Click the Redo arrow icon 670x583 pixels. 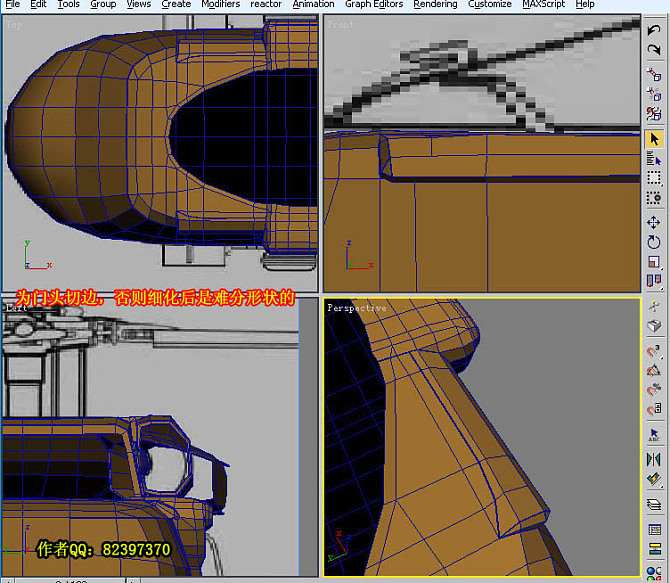click(653, 50)
